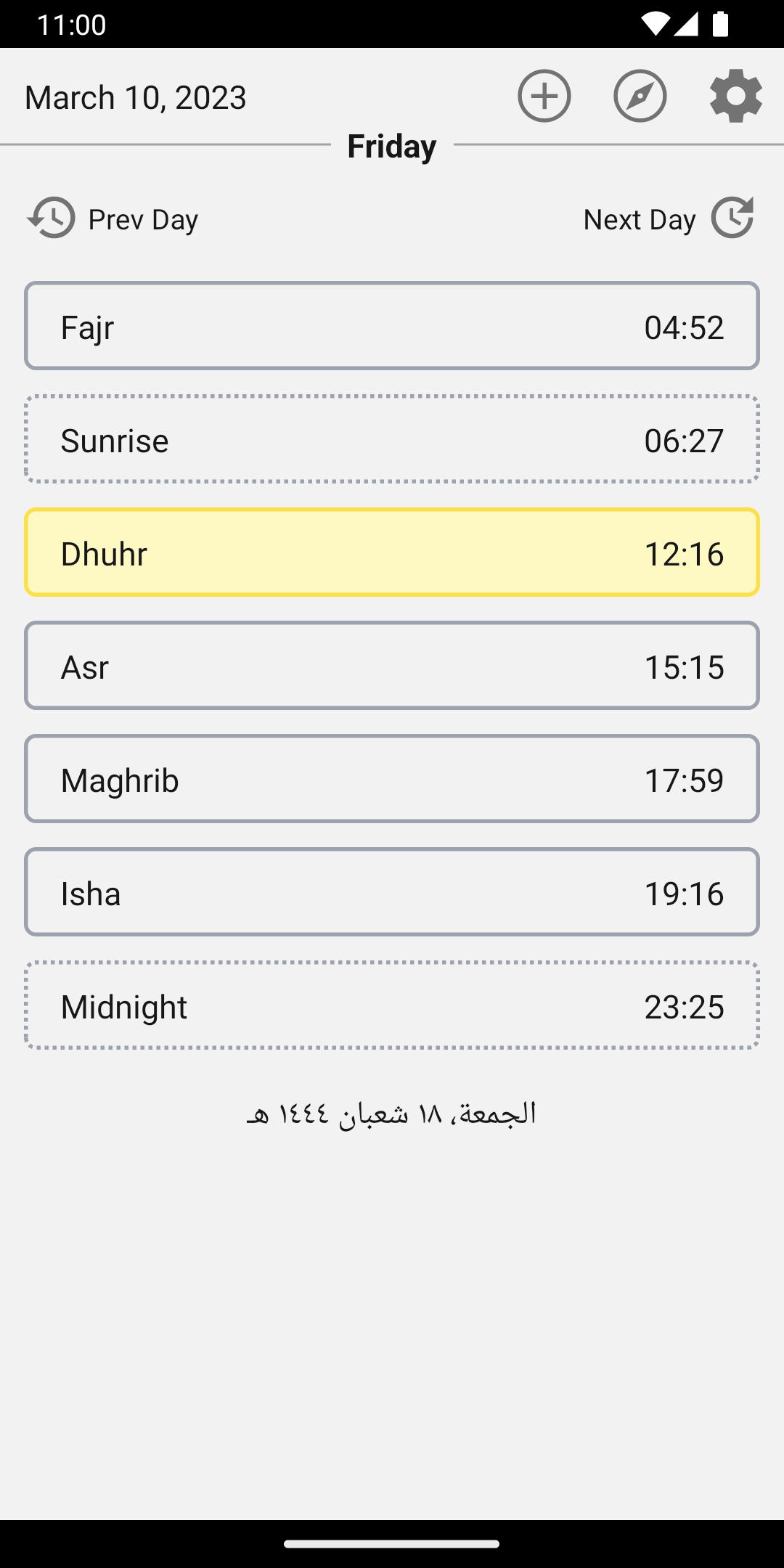The image size is (784, 1568).
Task: Tap the plus circle add icon
Action: tap(544, 96)
